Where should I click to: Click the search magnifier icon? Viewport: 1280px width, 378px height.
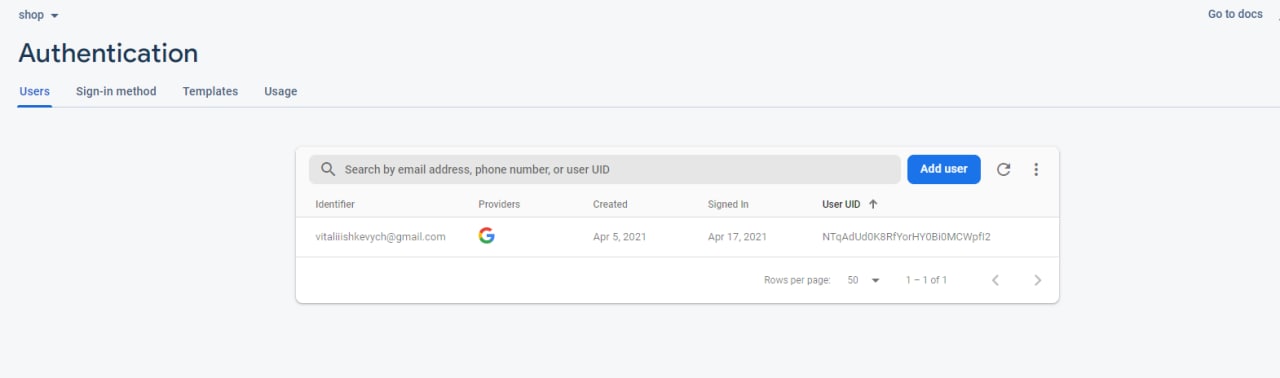click(327, 169)
